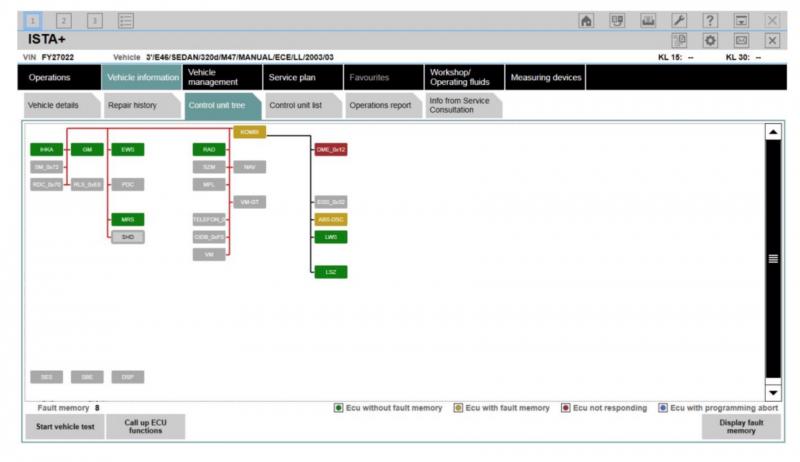Screen dimensions: 800x462
Task: Select the RDC_0x70 control unit node
Action: tap(46, 185)
